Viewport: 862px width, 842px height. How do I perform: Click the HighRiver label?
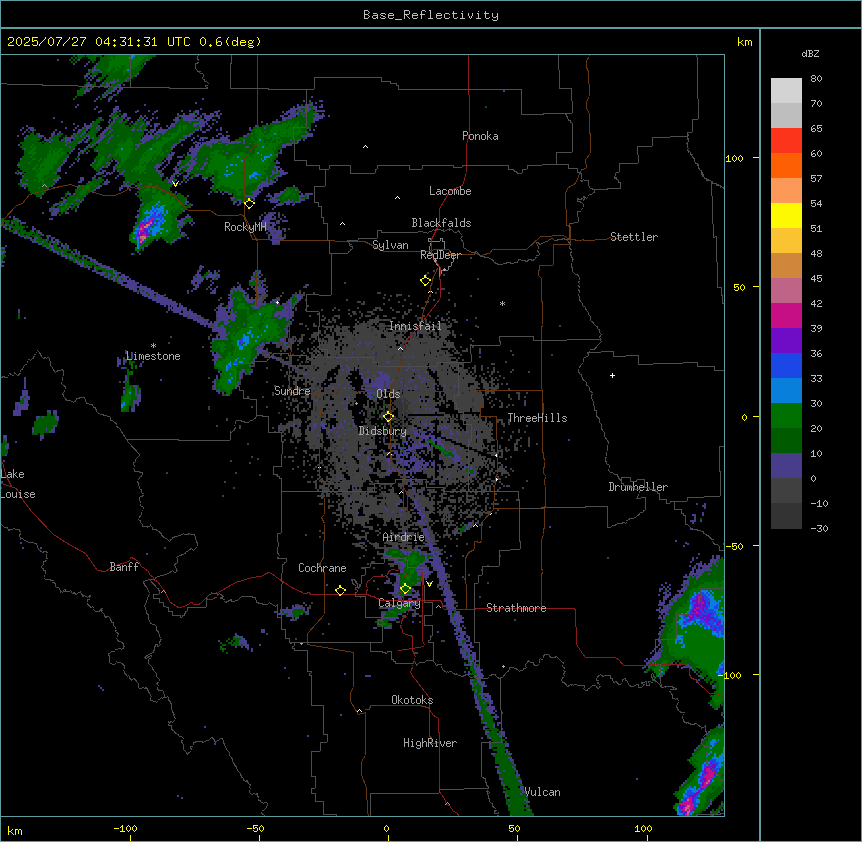[x=430, y=743]
